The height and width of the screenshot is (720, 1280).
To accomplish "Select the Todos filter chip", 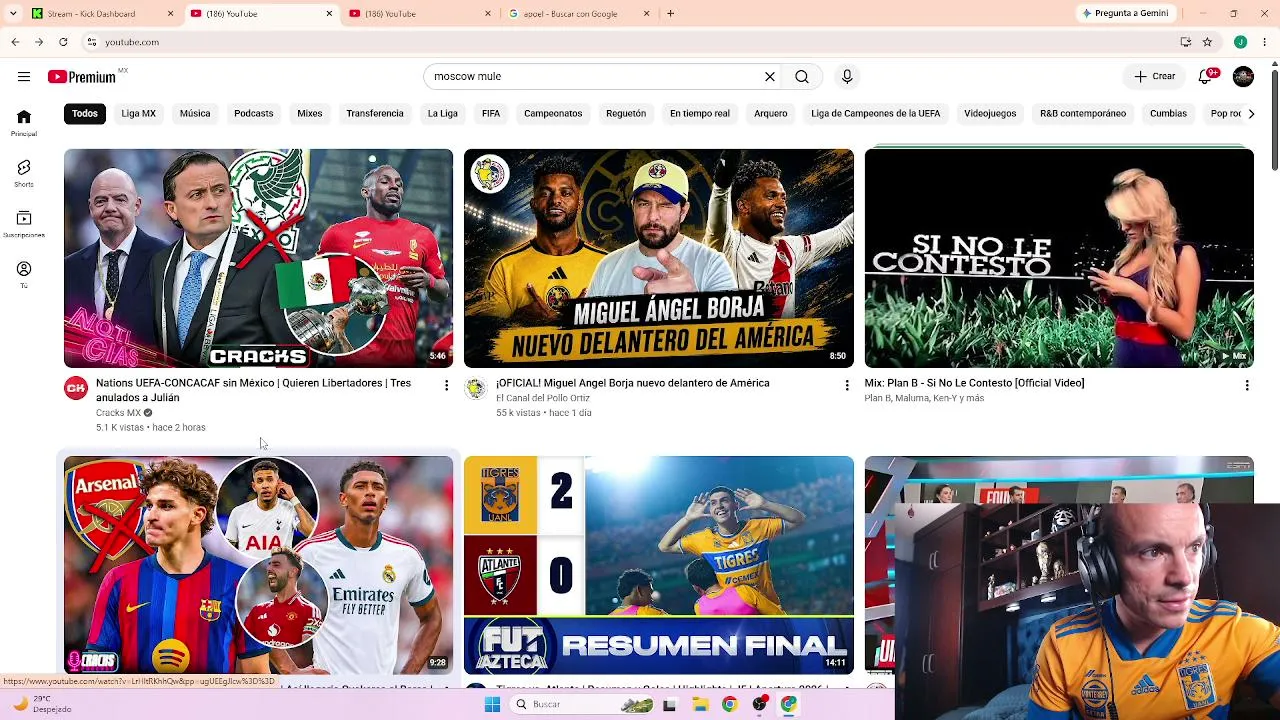I will (85, 114).
